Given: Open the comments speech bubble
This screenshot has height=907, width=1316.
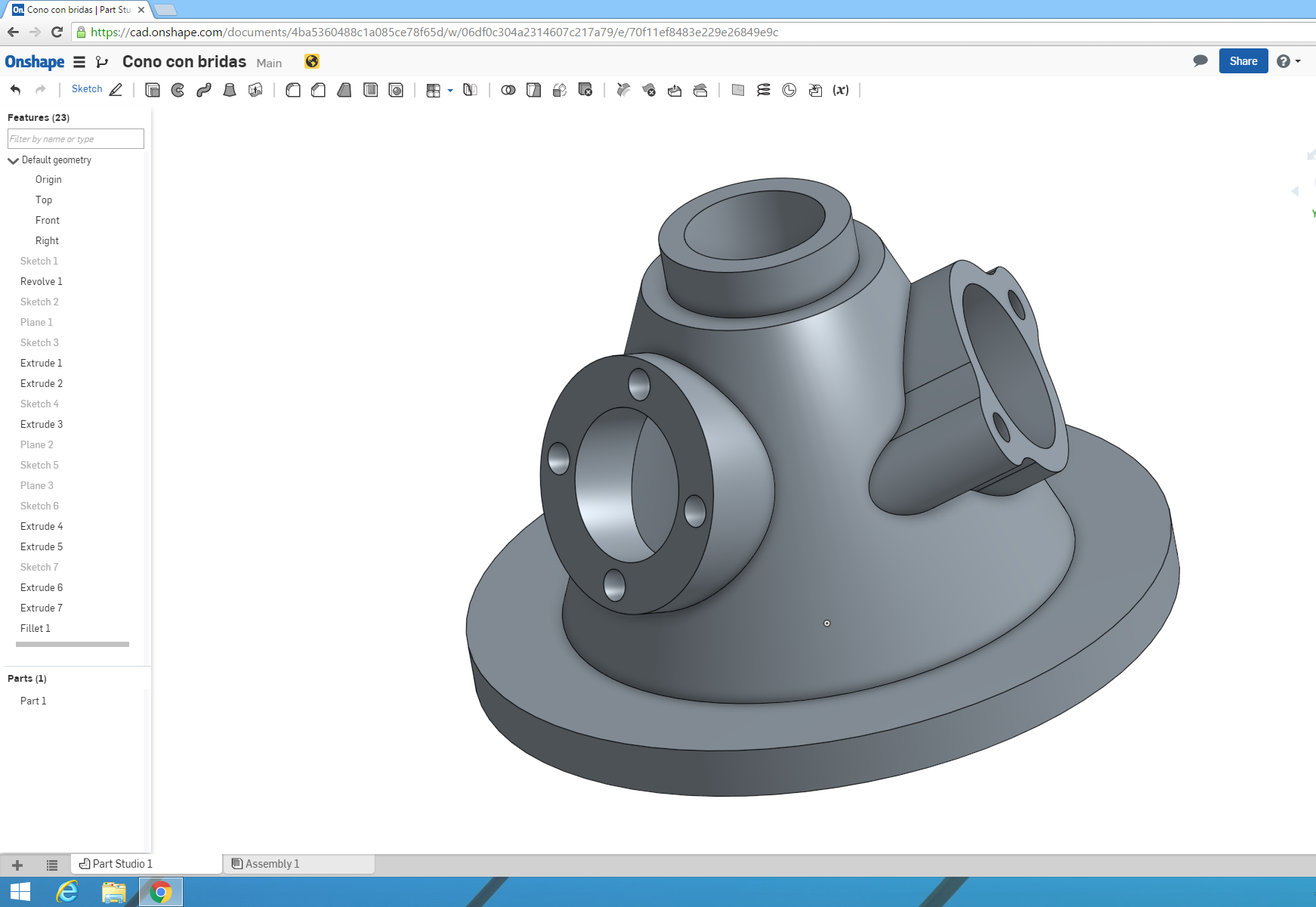Looking at the screenshot, I should coord(1200,61).
